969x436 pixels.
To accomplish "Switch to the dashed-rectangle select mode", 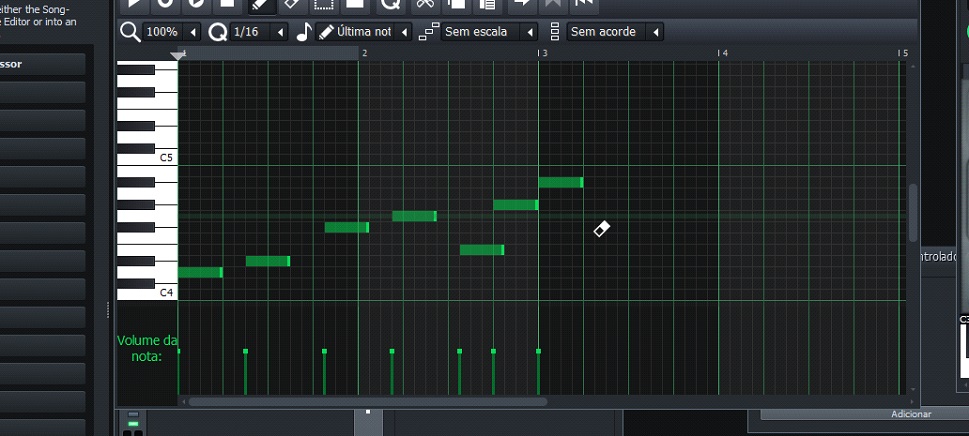I will [323, 4].
